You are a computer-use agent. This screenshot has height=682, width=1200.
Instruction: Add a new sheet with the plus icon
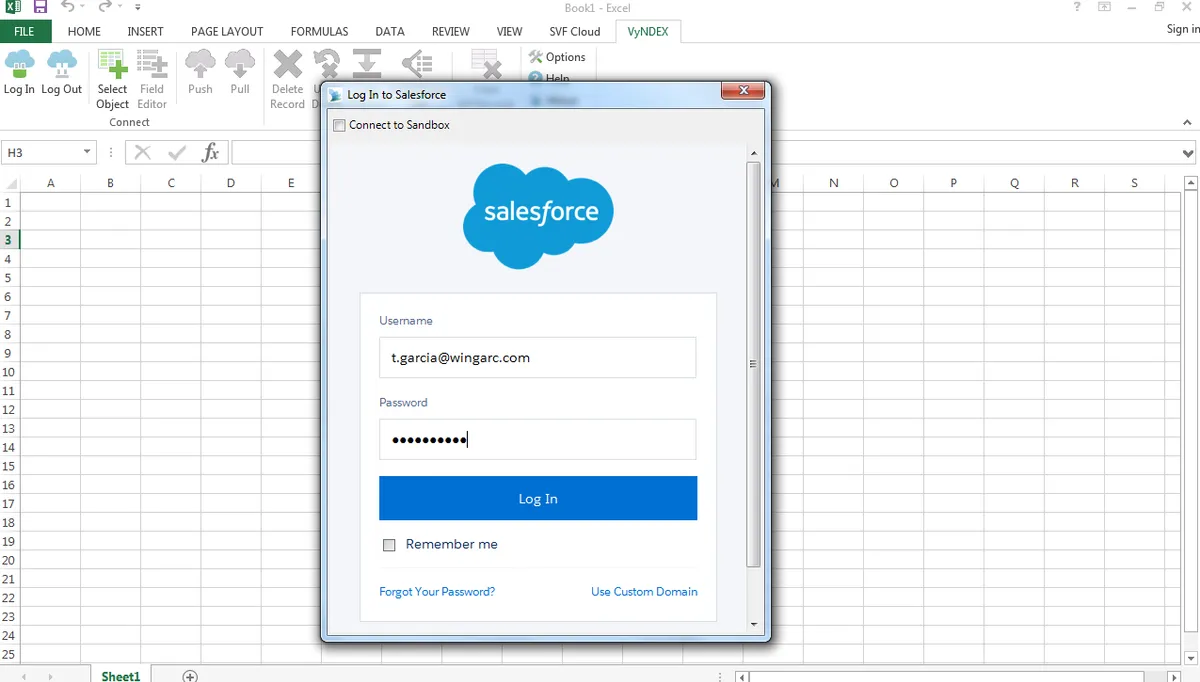coord(190,676)
